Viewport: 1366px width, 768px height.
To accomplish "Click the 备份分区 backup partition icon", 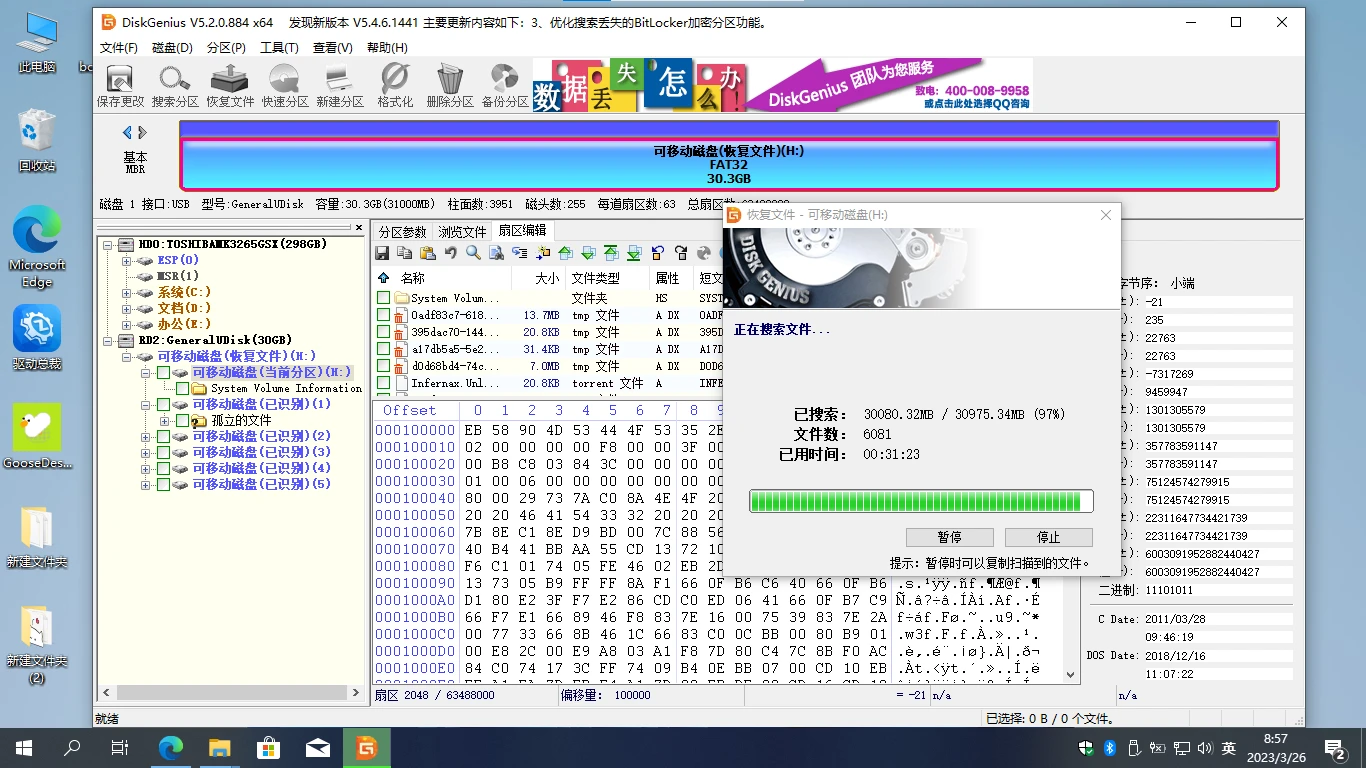I will (505, 86).
